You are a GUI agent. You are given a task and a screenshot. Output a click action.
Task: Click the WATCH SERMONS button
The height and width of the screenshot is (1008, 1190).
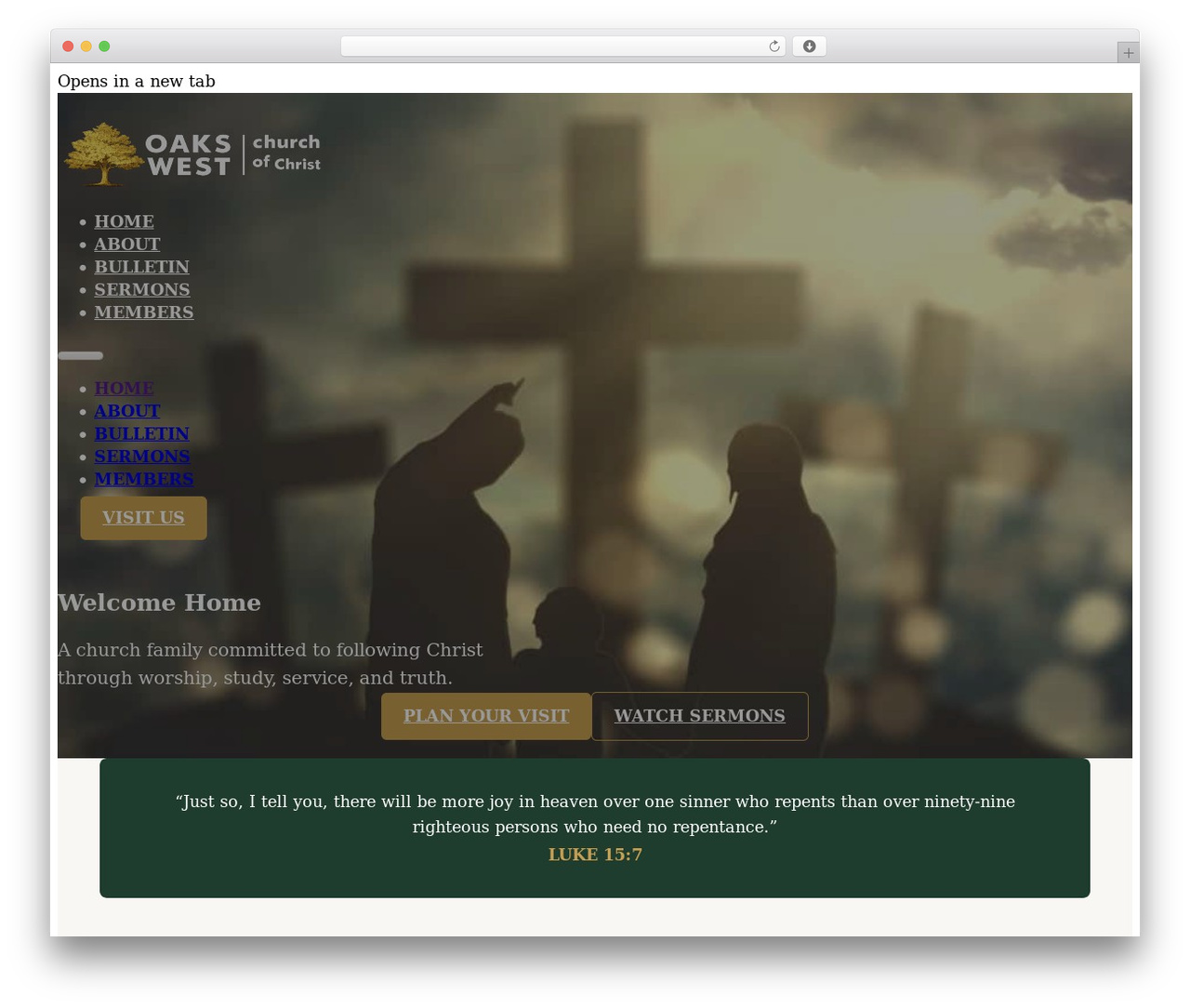699,716
